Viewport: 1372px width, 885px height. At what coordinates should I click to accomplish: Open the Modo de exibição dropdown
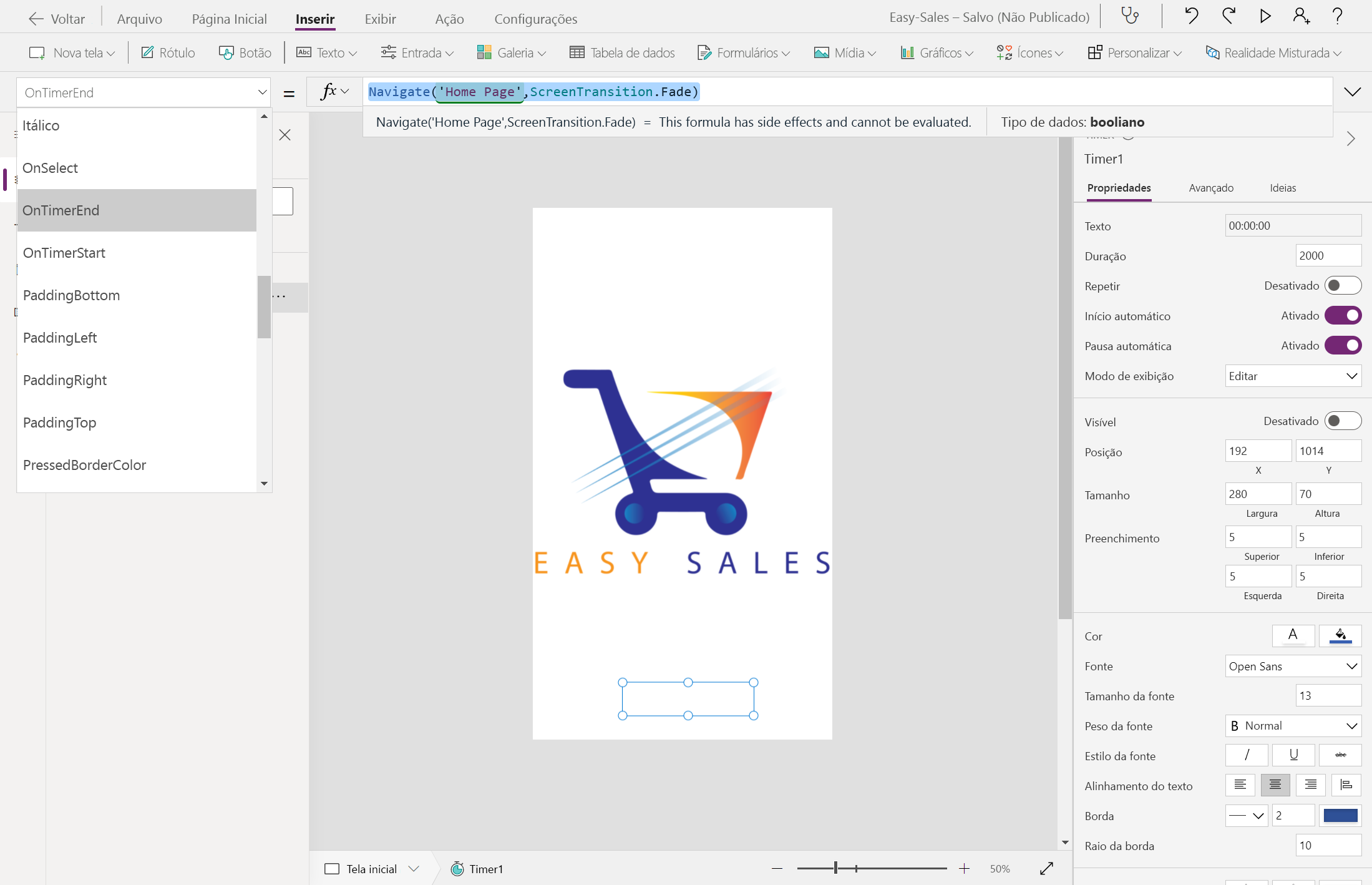coord(1292,376)
